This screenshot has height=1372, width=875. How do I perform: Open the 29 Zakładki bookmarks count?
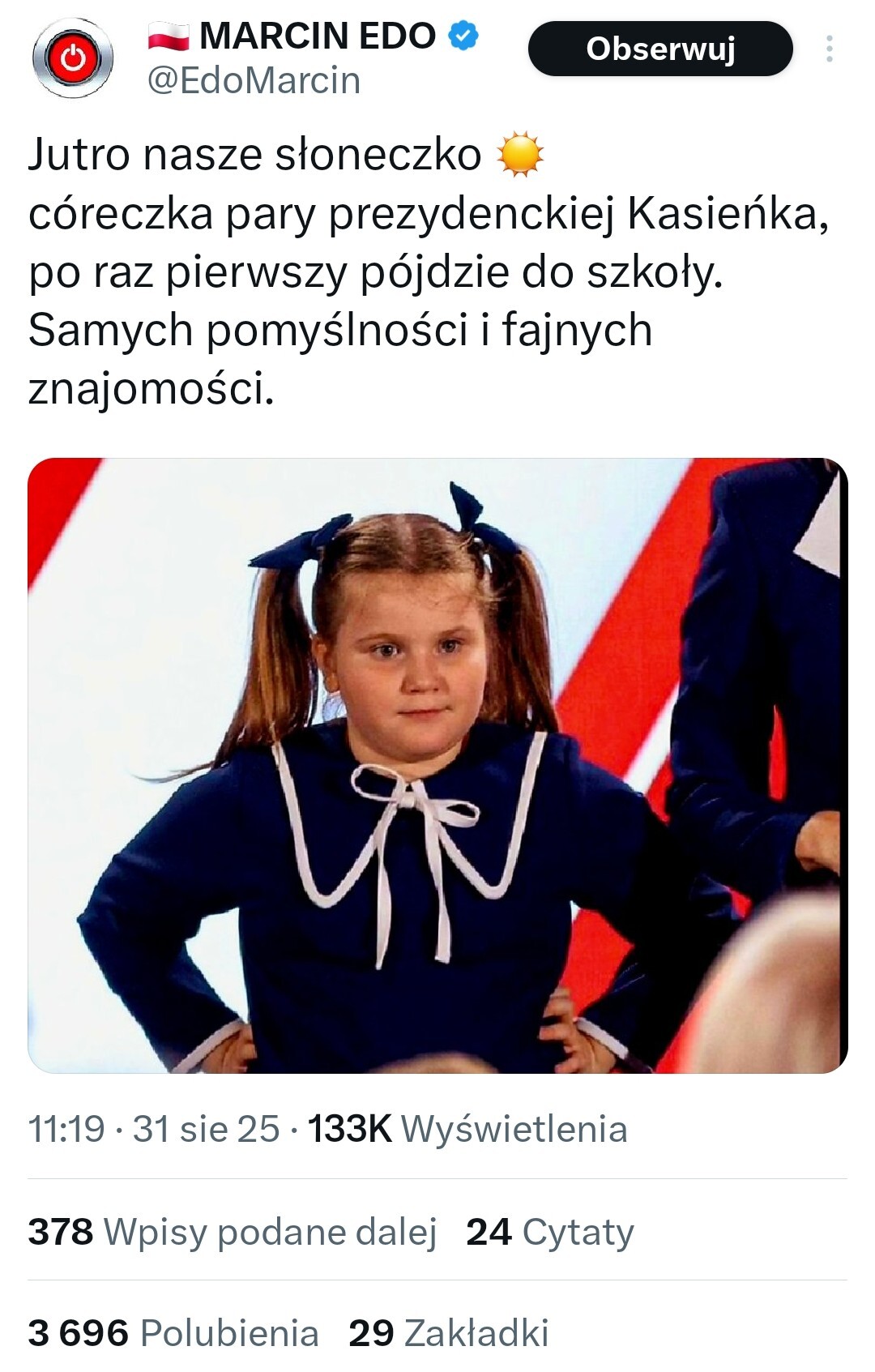[449, 1333]
